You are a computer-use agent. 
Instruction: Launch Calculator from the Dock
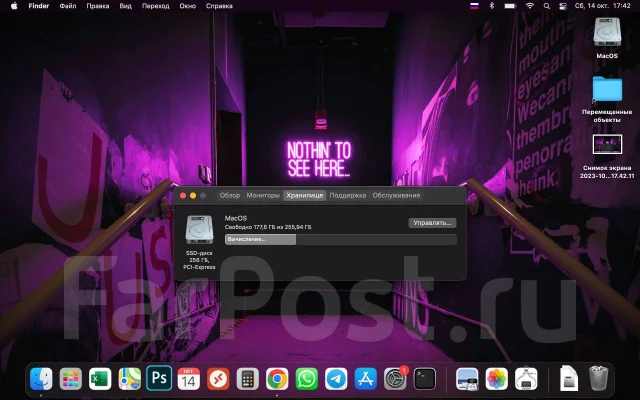pos(247,379)
